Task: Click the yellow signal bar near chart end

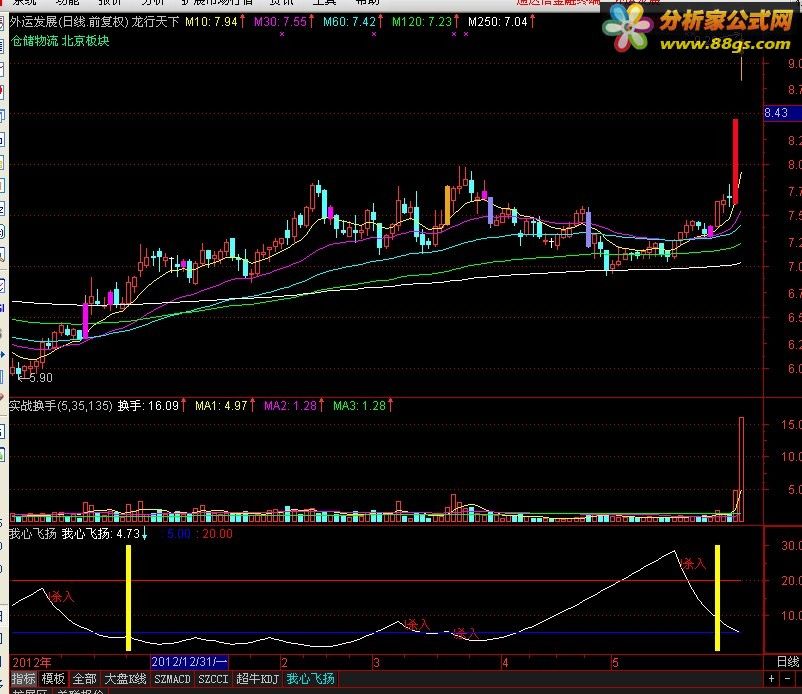Action: [718, 598]
